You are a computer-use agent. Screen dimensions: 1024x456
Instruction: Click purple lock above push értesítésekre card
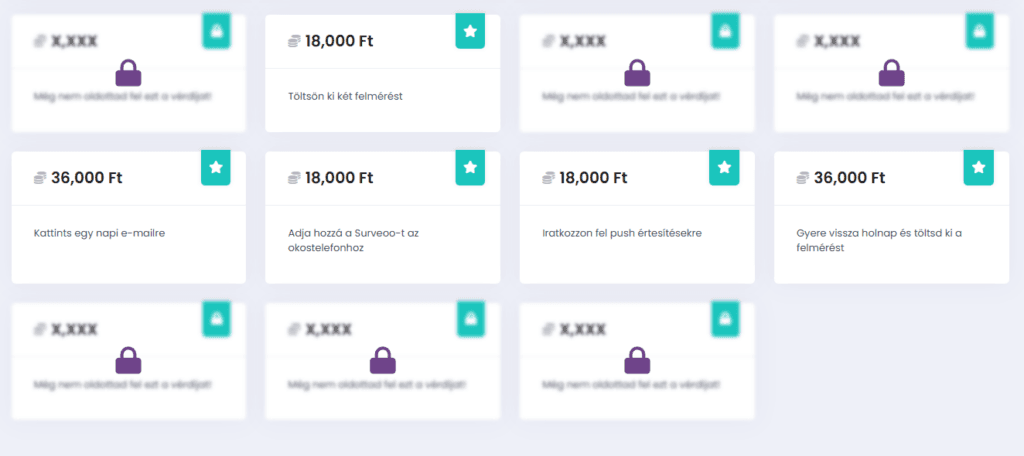(x=637, y=73)
